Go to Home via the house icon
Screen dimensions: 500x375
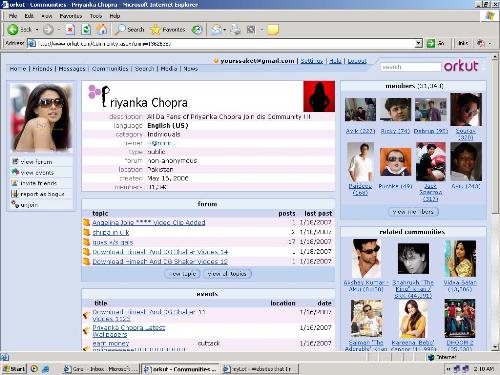pyautogui.click(x=102, y=30)
